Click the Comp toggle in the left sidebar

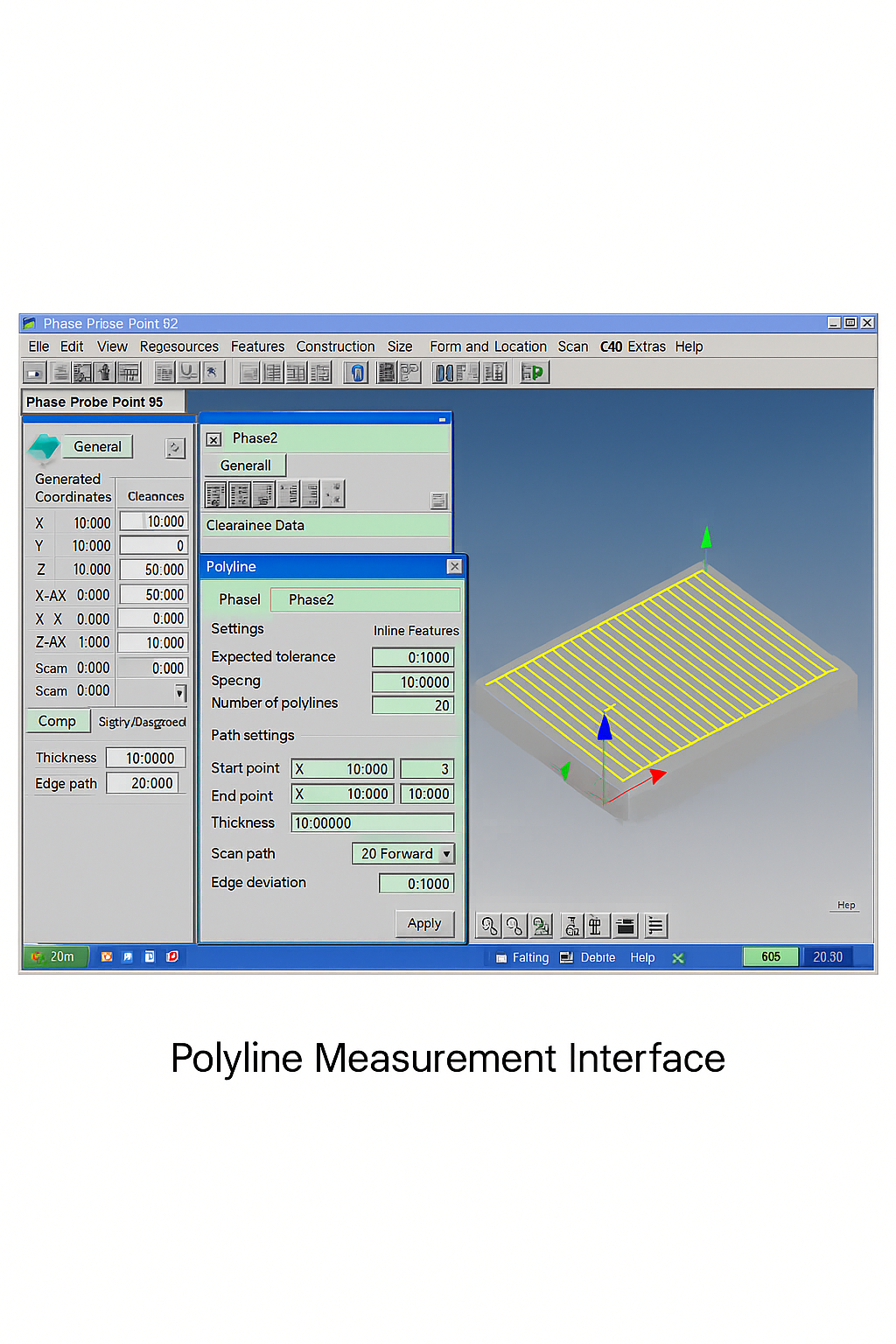point(58,720)
